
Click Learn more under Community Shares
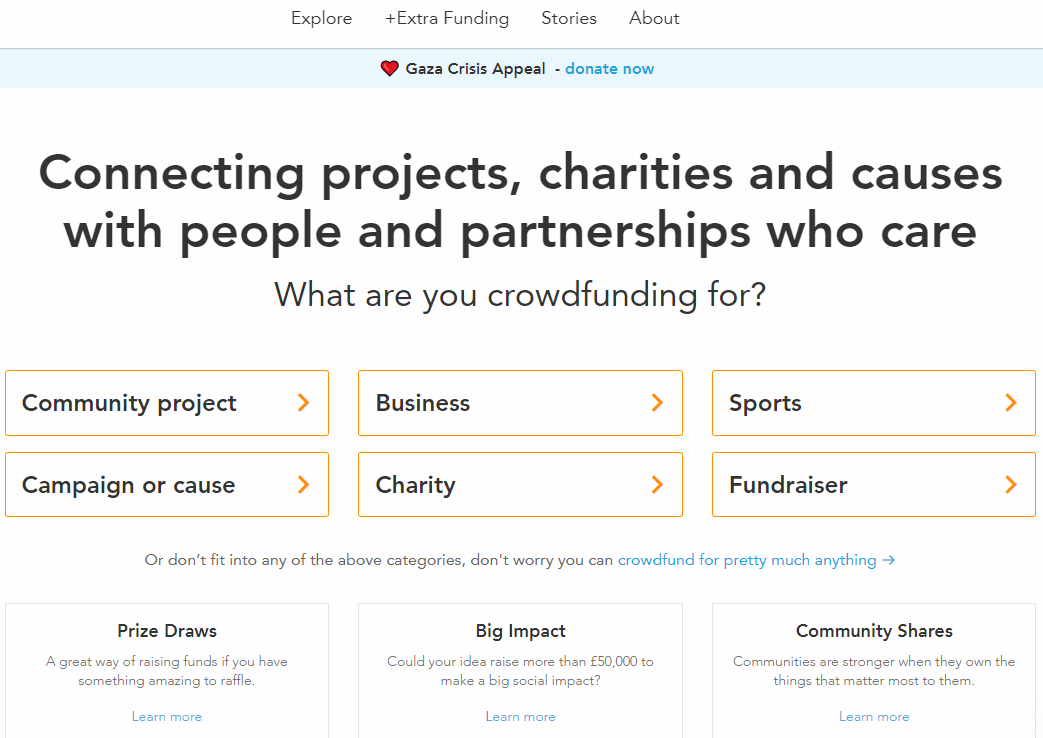tap(874, 717)
